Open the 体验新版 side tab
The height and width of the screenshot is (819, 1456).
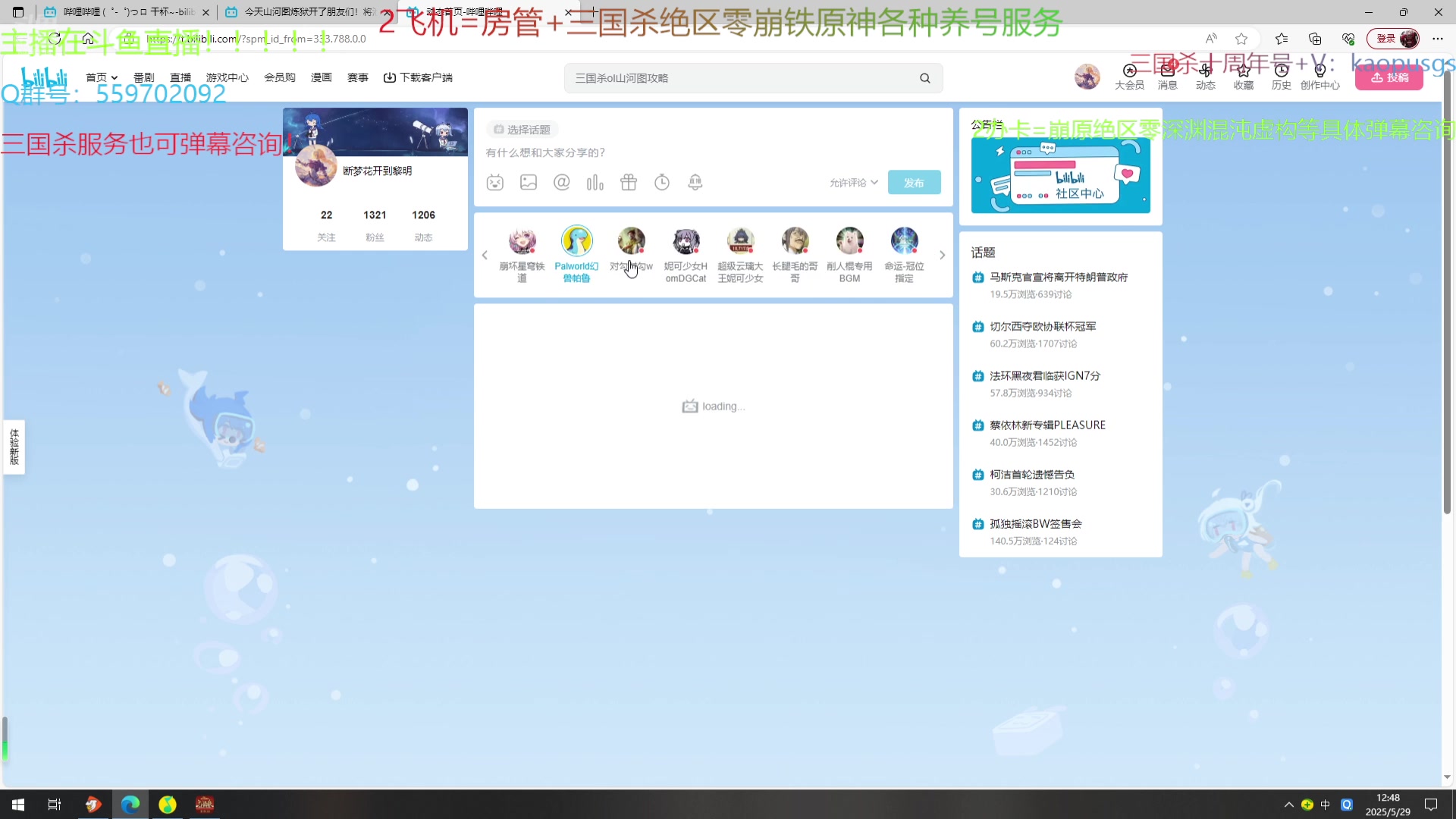pos(14,447)
